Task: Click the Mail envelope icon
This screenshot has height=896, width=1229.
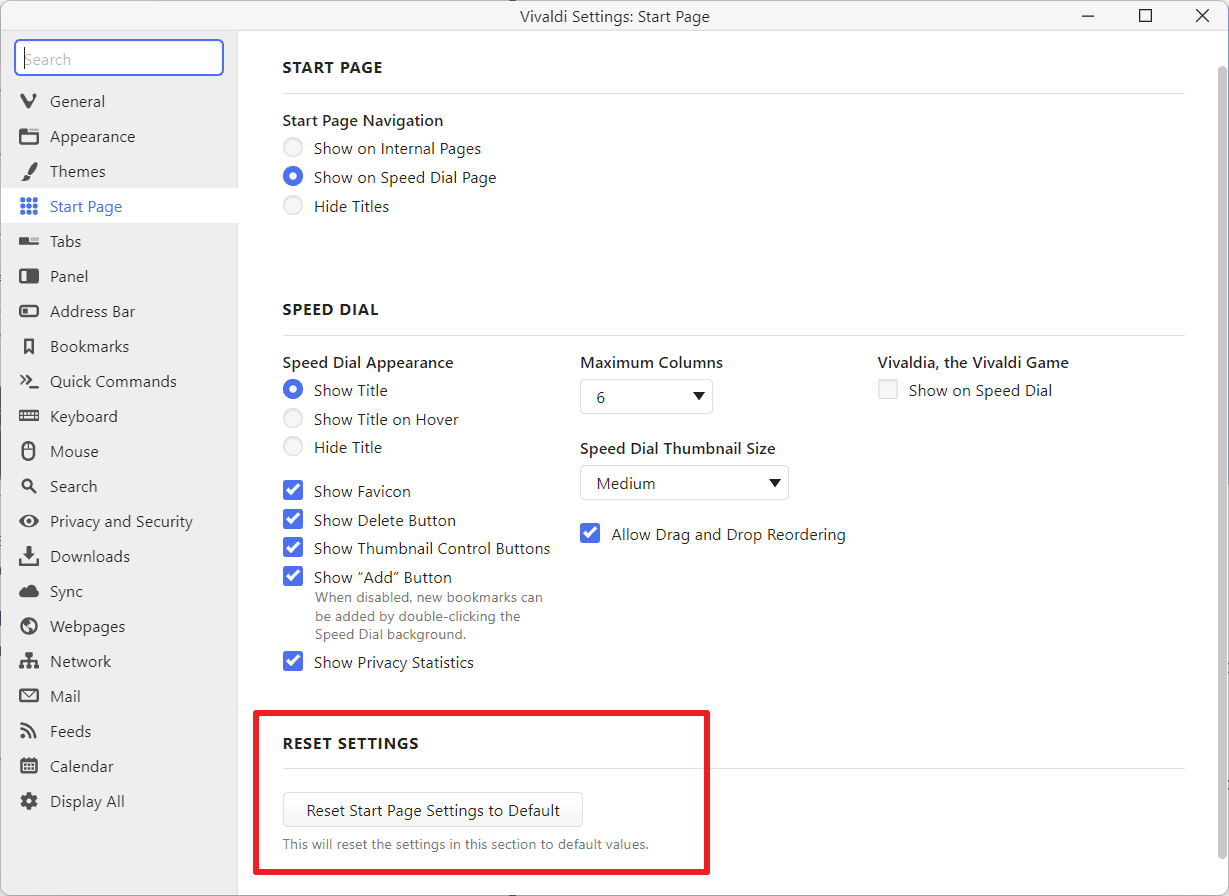Action: (29, 696)
